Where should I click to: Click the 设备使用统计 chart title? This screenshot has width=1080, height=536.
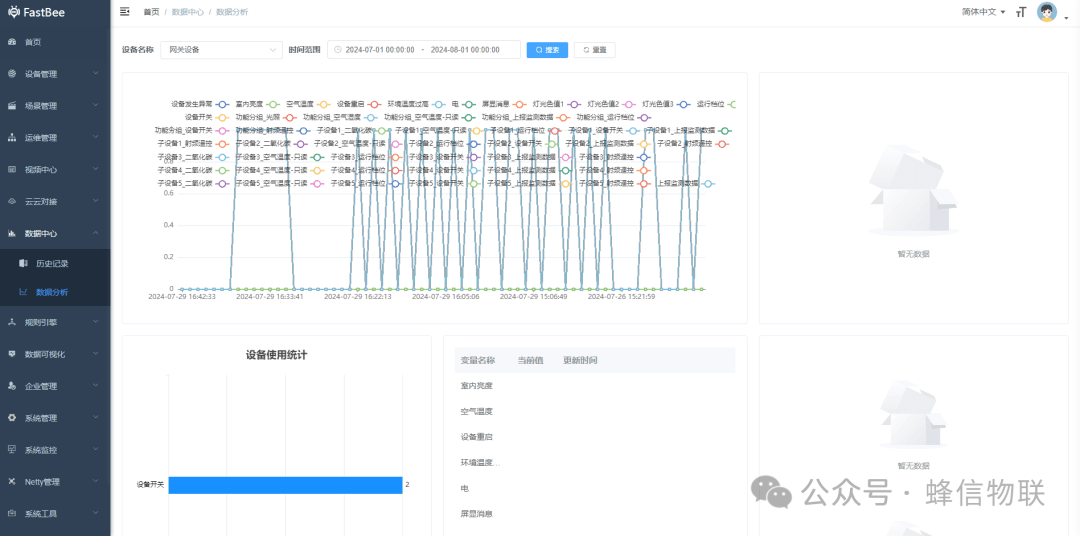(276, 355)
